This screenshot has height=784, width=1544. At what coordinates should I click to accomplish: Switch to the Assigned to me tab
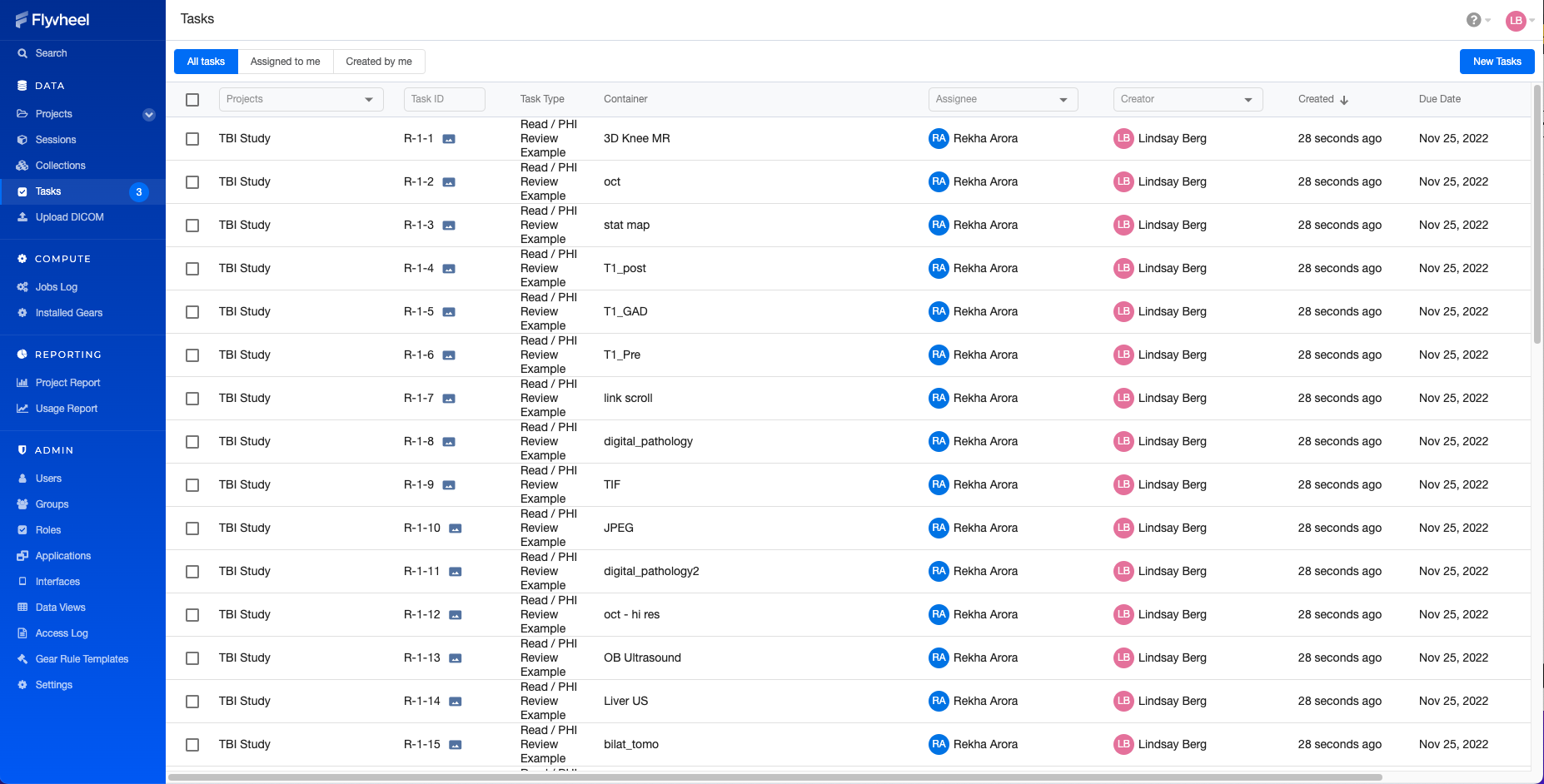tap(285, 61)
